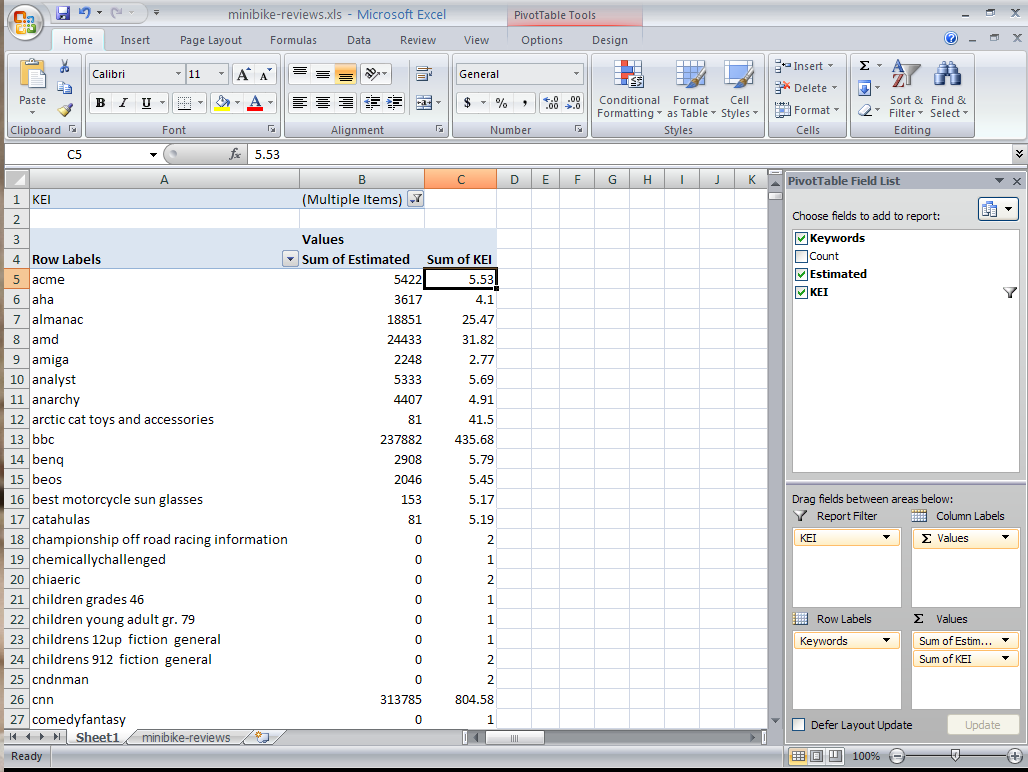Switch to the Formulas ribbon tab
Viewport: 1028px width, 772px height.
[x=293, y=40]
